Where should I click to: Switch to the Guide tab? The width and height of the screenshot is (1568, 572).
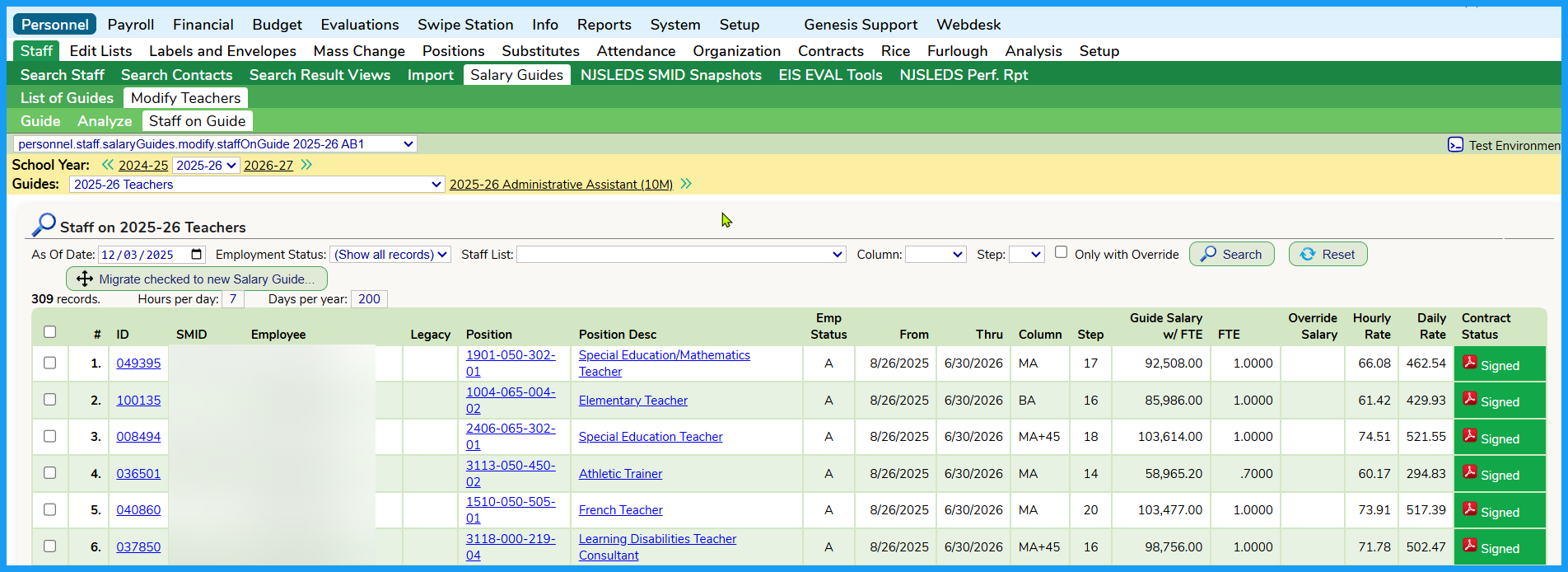point(40,121)
